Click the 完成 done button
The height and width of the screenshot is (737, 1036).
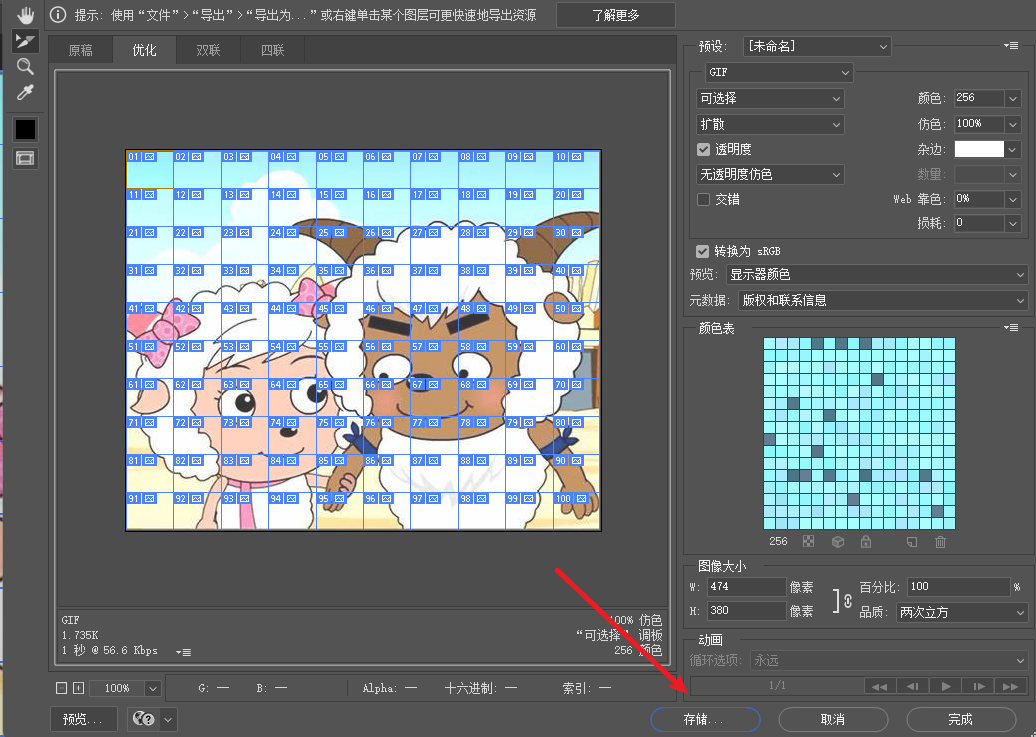[x=961, y=719]
